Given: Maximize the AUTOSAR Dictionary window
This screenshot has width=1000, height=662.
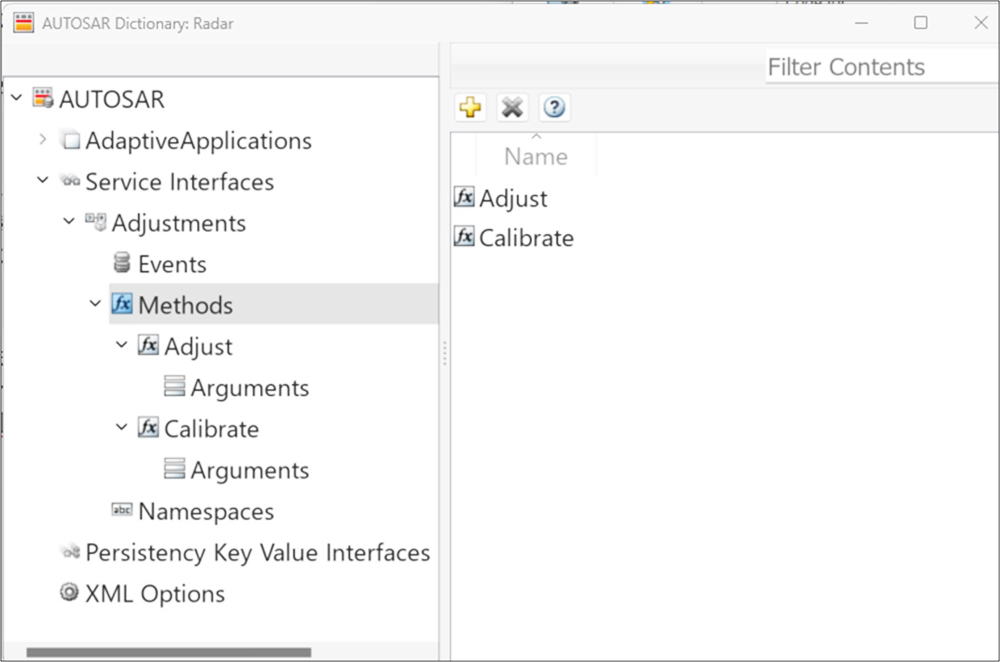Looking at the screenshot, I should (920, 23).
